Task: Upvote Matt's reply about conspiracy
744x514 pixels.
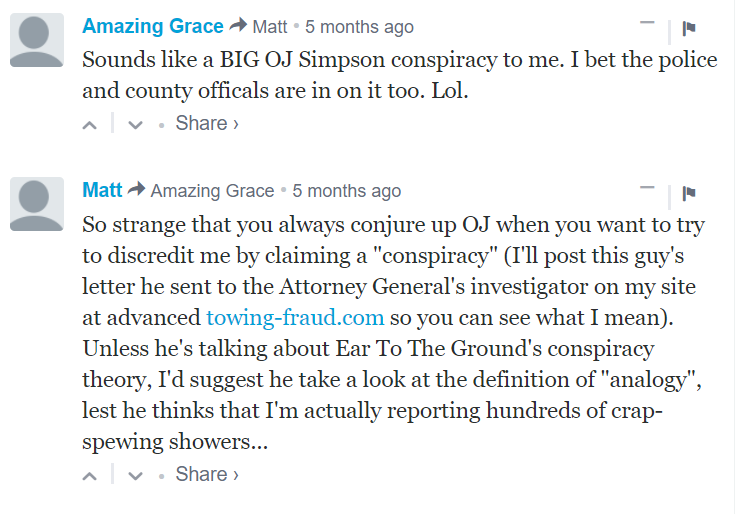Action: (90, 476)
